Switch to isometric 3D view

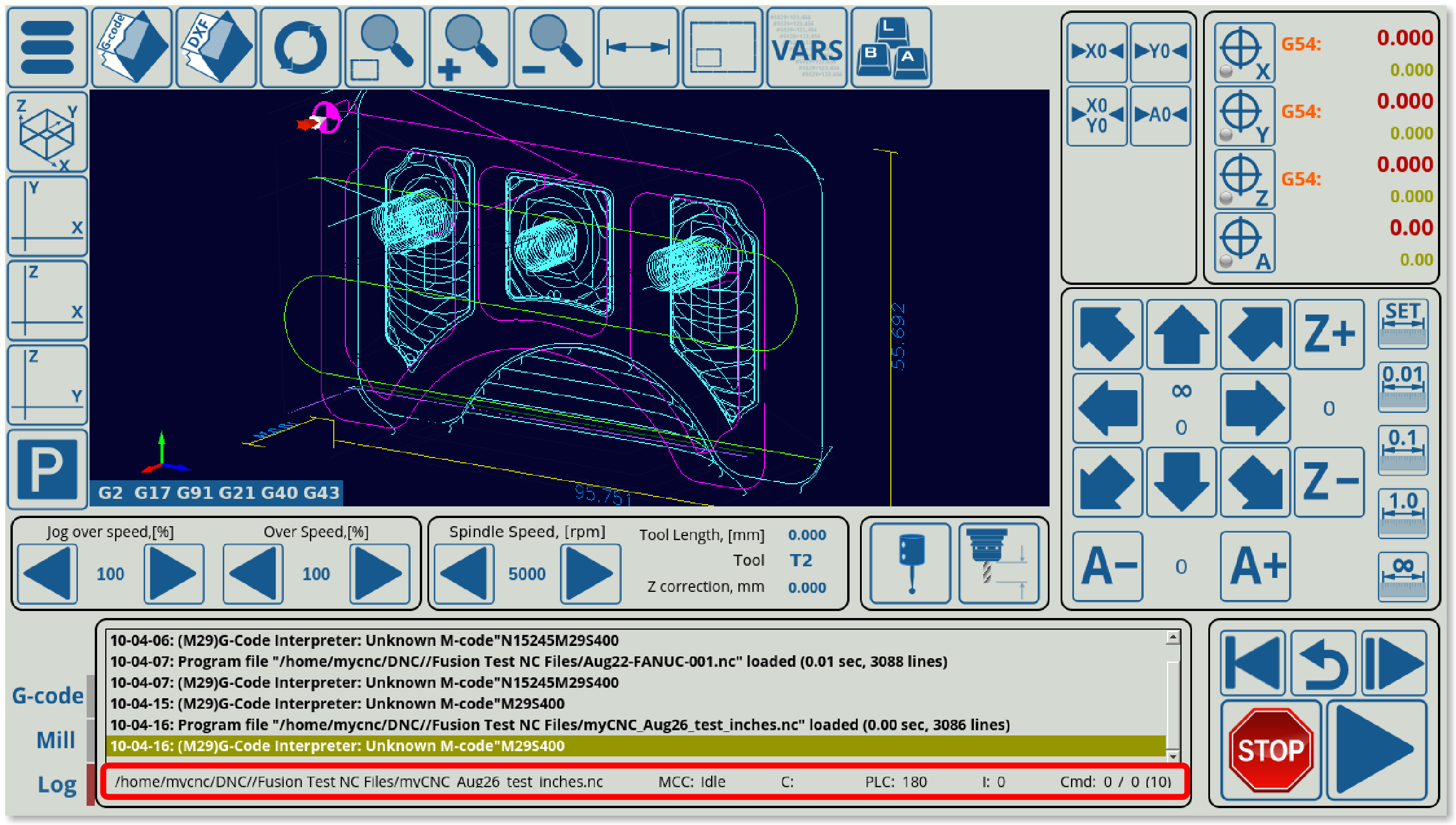click(47, 133)
